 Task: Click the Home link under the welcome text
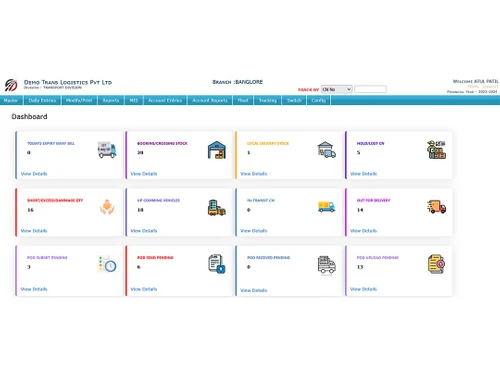473,86
